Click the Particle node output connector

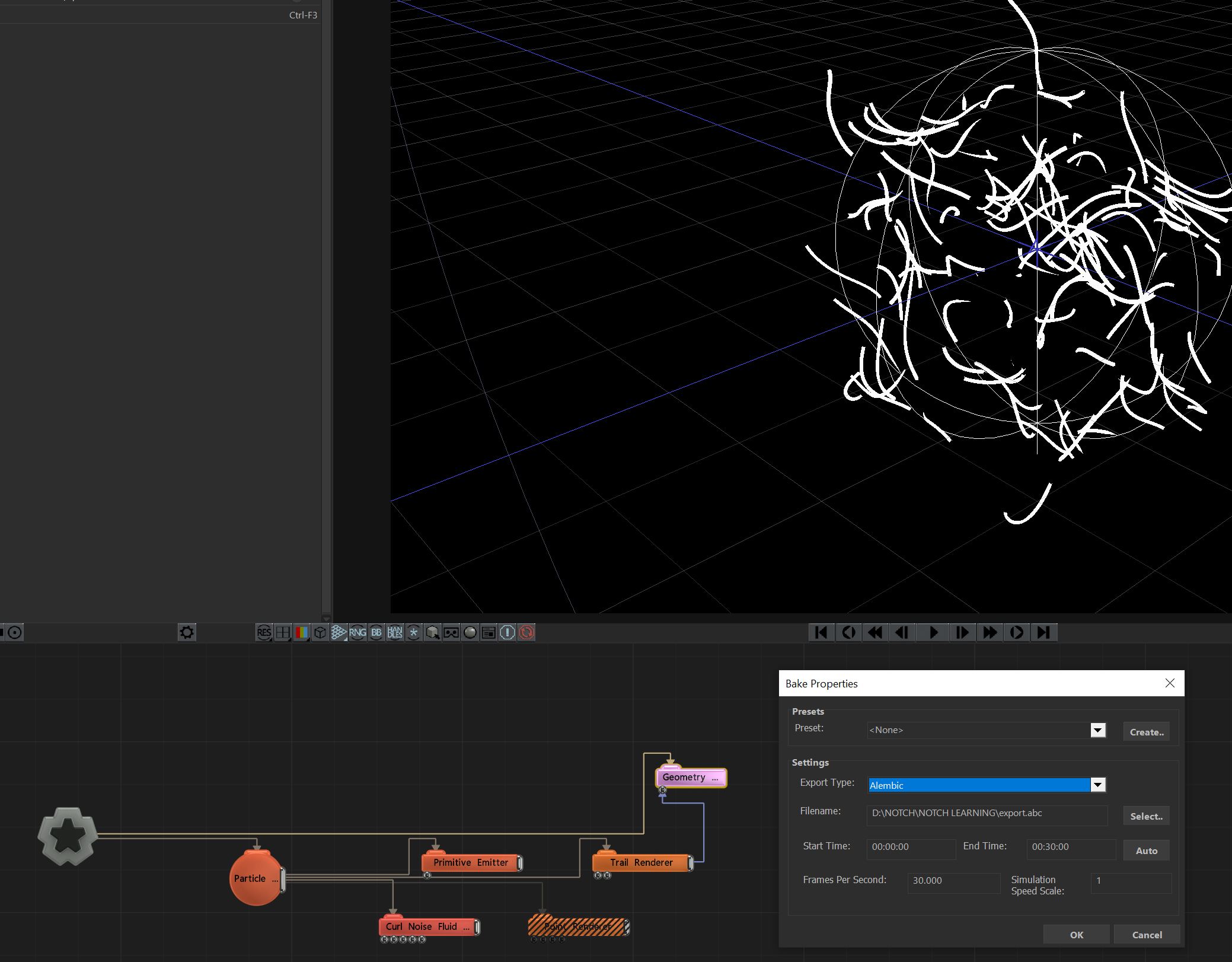pyautogui.click(x=283, y=879)
